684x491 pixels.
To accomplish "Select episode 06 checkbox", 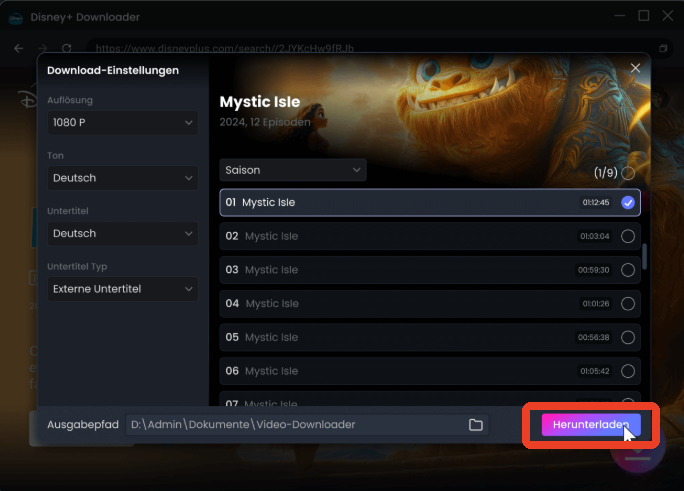I will pos(628,371).
